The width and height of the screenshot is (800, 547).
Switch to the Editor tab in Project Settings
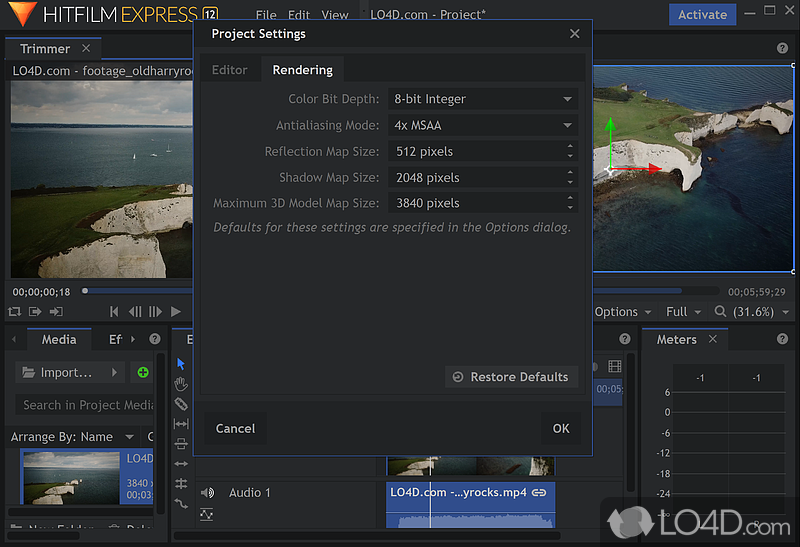tap(230, 70)
